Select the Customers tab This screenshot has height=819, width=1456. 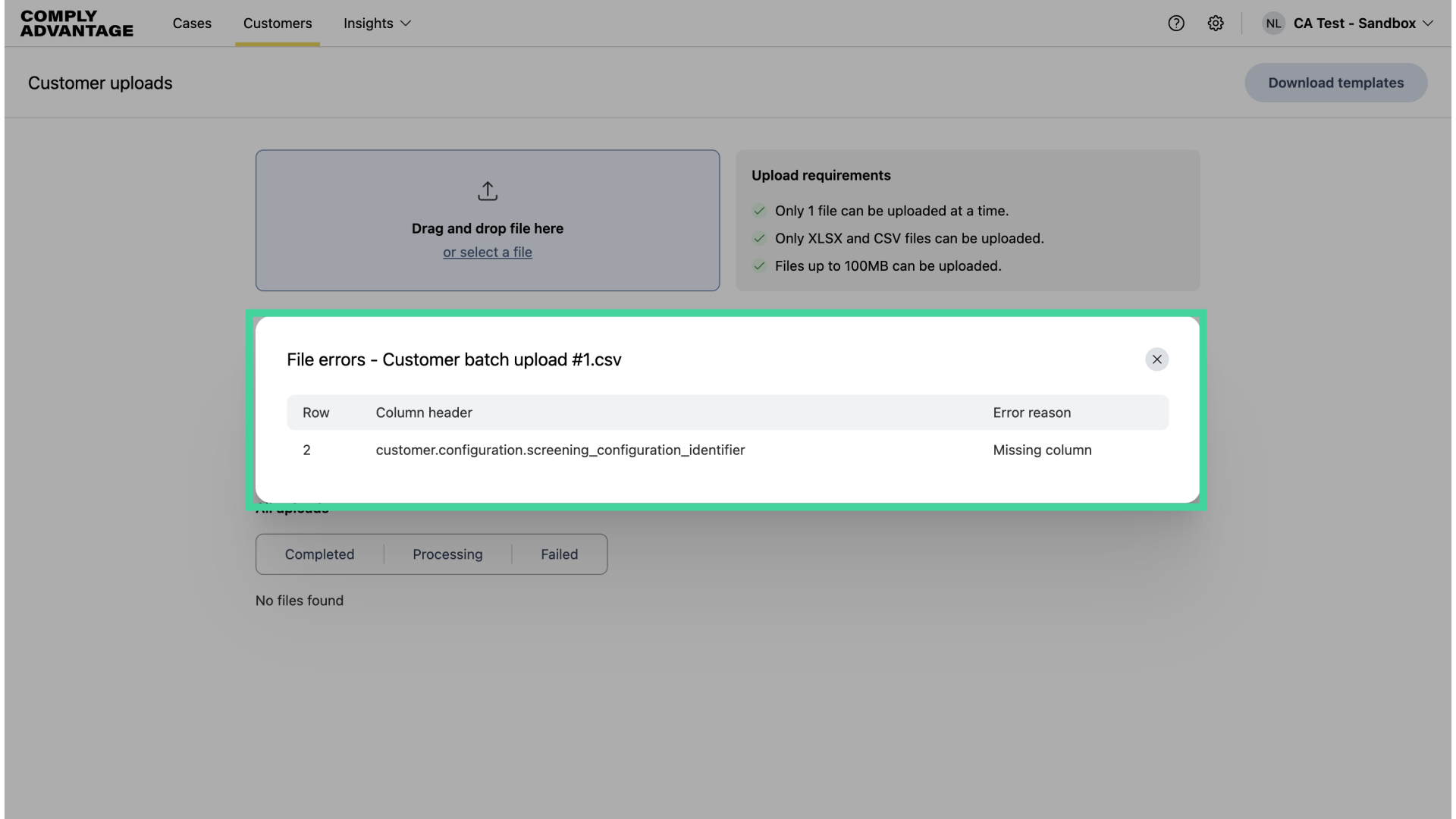278,24
